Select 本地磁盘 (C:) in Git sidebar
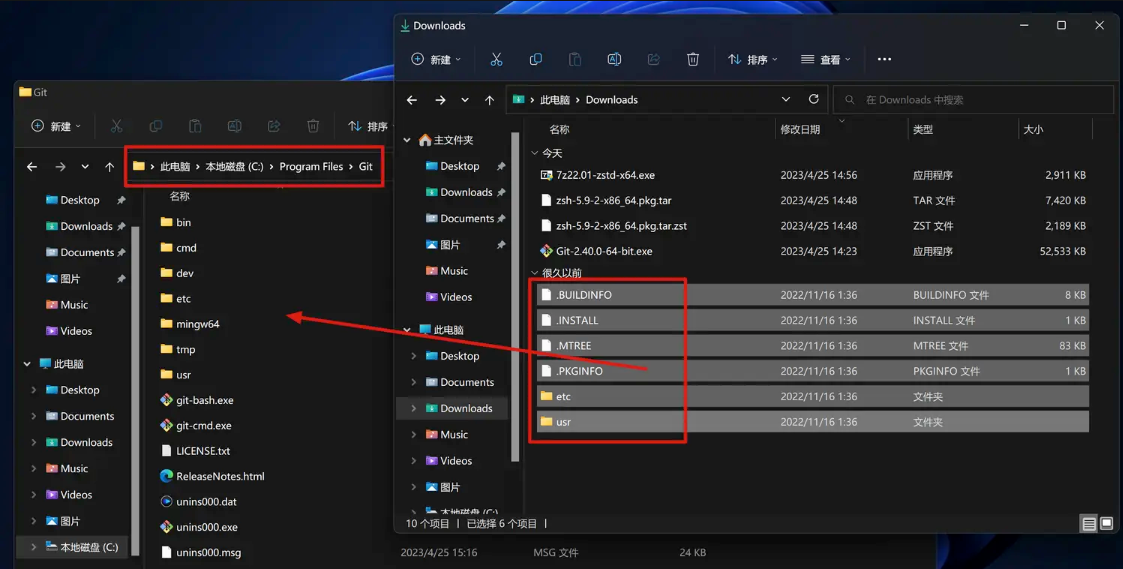The height and width of the screenshot is (569, 1123). pos(88,547)
